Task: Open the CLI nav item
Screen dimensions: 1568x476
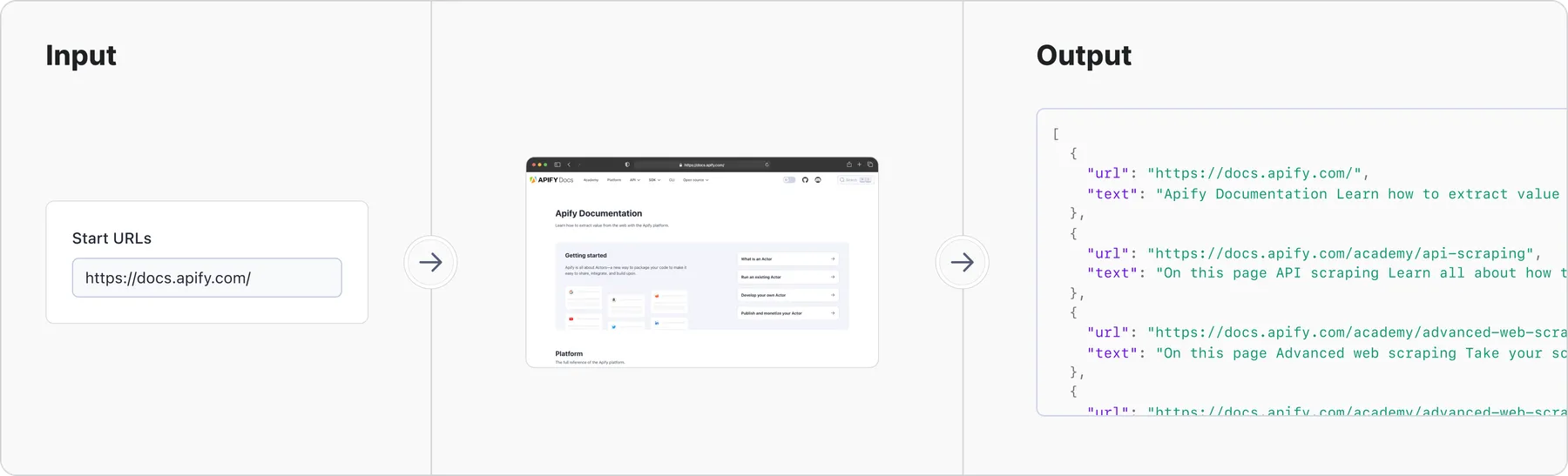Action: (x=672, y=180)
